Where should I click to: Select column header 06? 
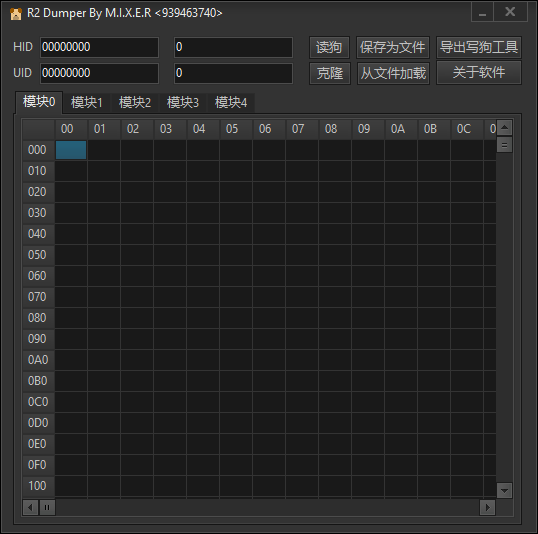pyautogui.click(x=269, y=129)
